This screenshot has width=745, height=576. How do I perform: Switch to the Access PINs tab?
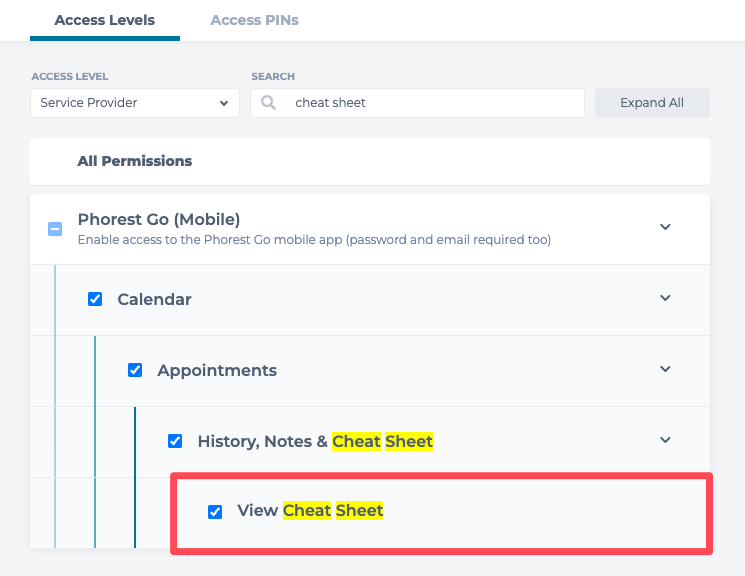click(x=254, y=20)
